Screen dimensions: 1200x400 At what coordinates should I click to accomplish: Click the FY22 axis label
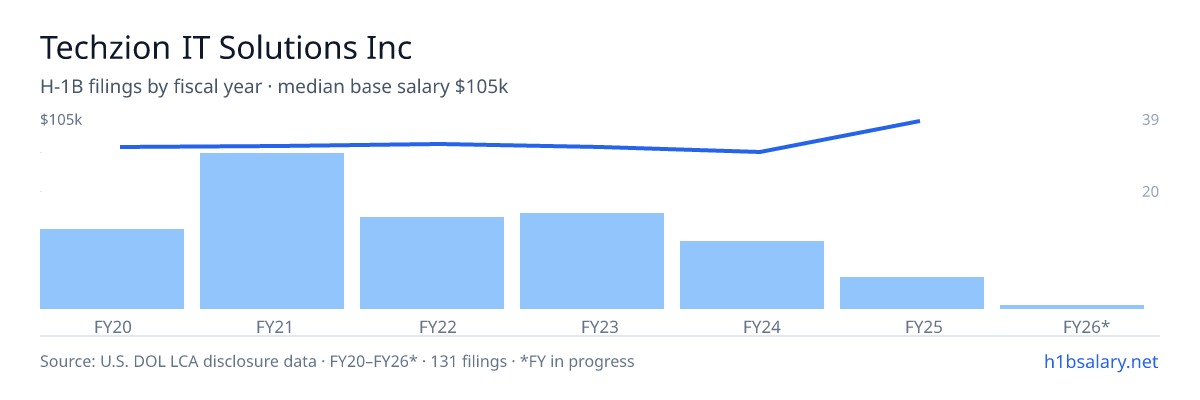432,326
